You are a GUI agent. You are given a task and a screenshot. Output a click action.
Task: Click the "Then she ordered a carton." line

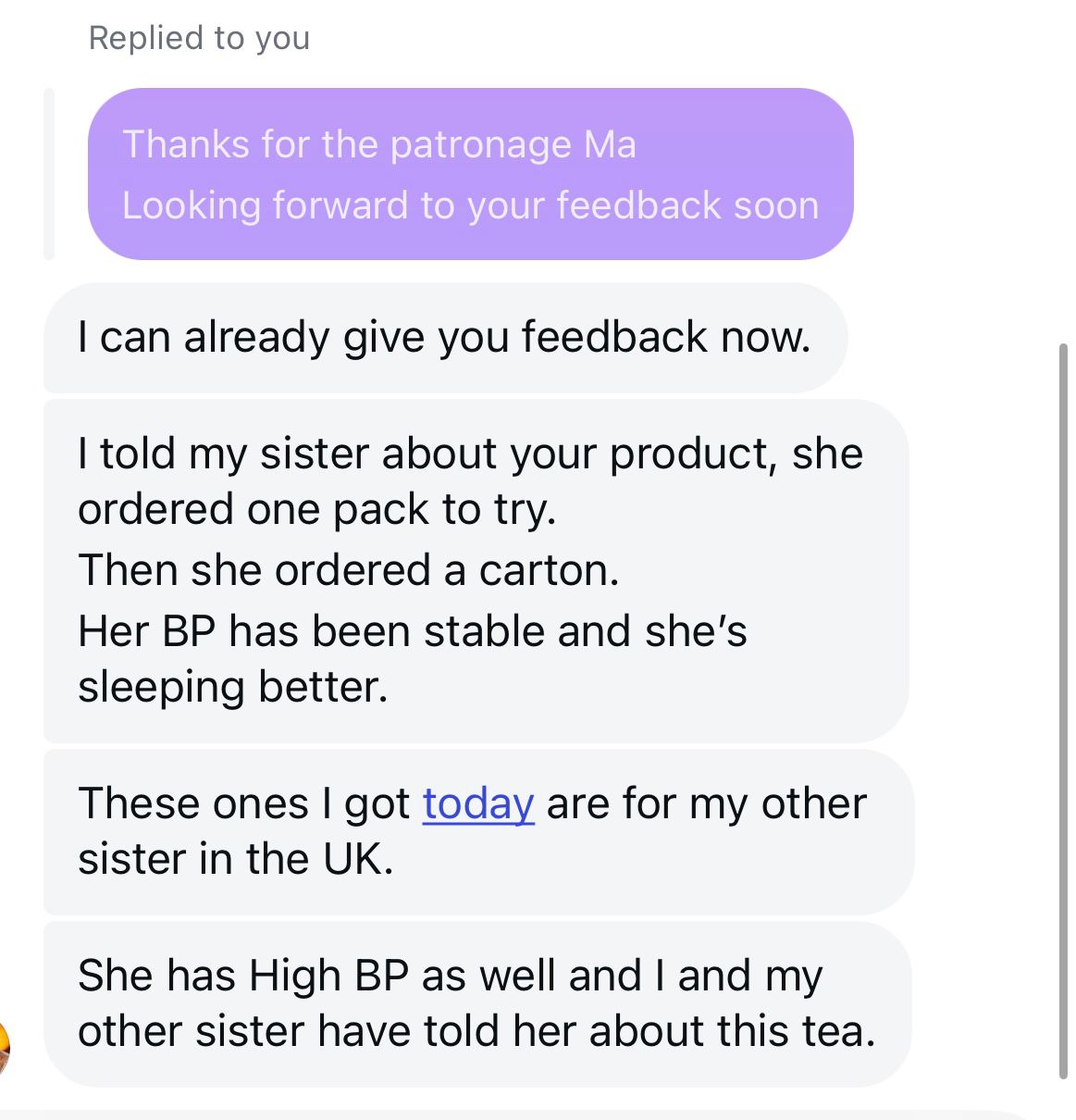[x=348, y=570]
